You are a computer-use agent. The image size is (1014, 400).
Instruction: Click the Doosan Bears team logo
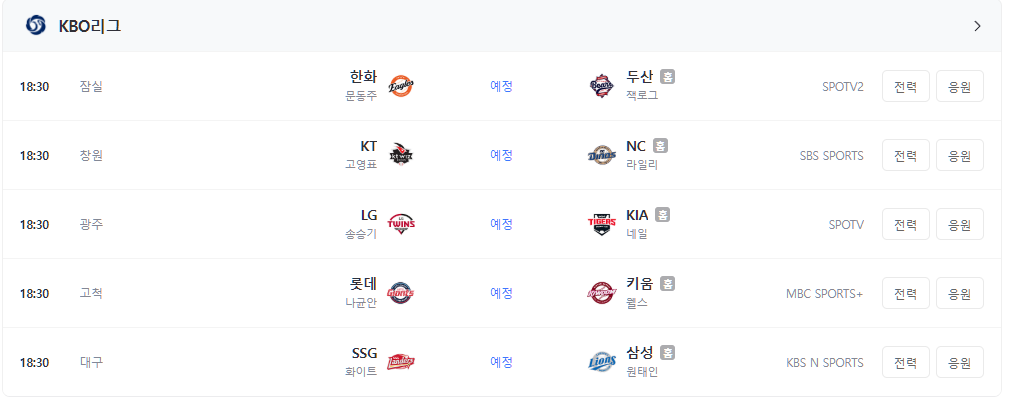tap(602, 86)
